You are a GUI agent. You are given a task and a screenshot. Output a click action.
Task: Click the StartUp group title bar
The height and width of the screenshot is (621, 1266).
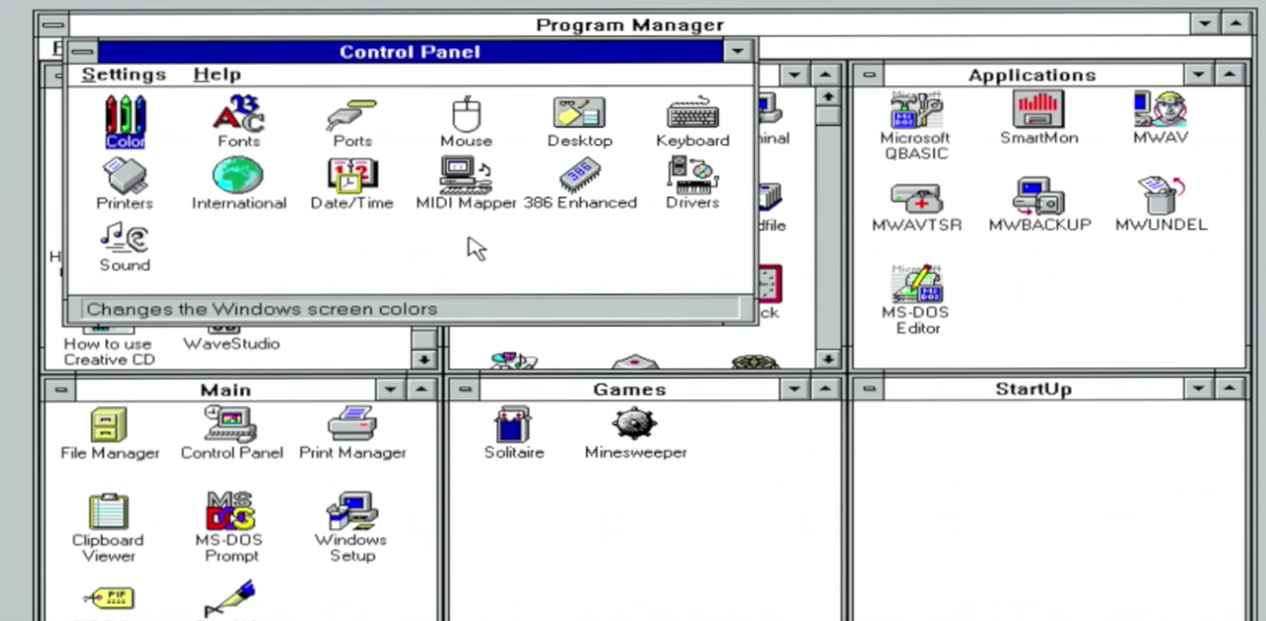1032,389
